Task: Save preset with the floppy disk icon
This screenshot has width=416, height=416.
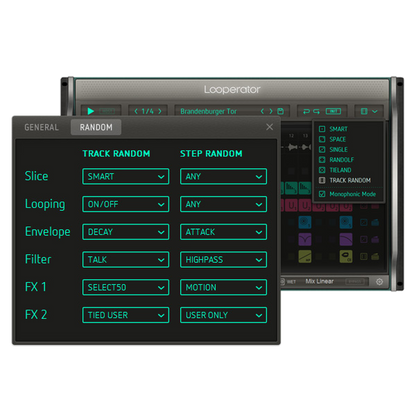Action: pos(280,111)
